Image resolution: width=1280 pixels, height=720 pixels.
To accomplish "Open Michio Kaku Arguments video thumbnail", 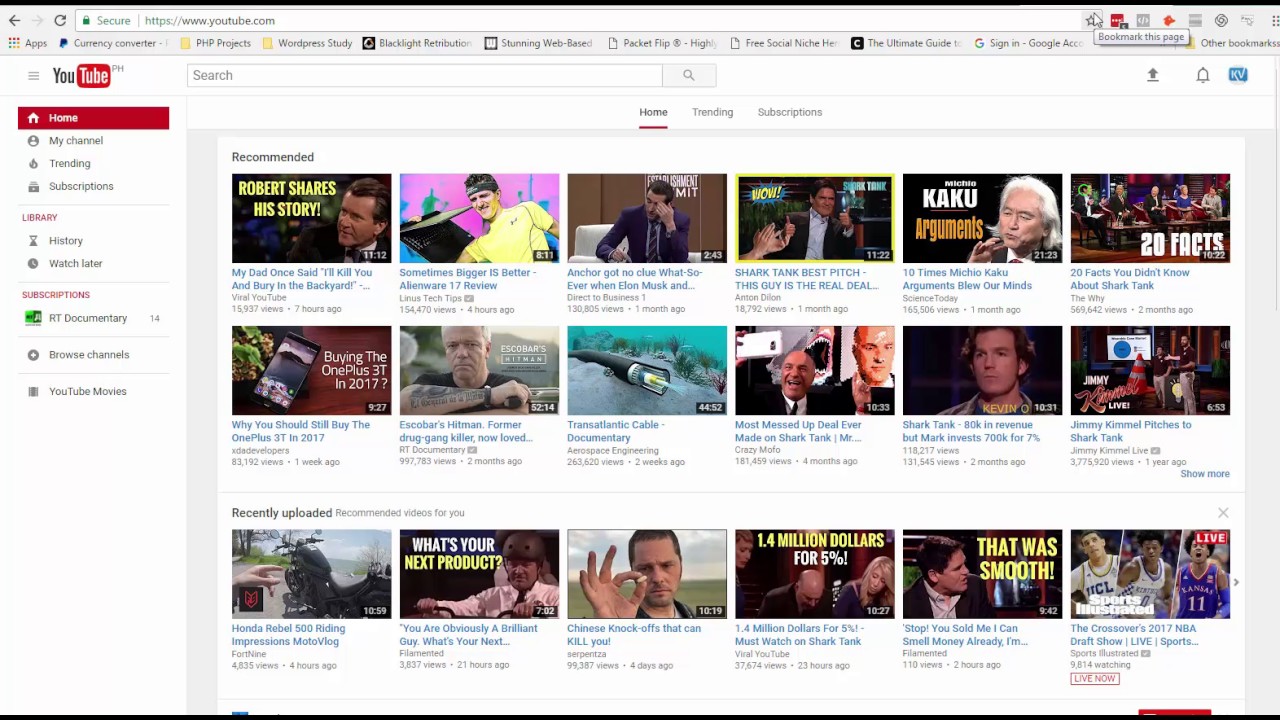I will click(982, 218).
